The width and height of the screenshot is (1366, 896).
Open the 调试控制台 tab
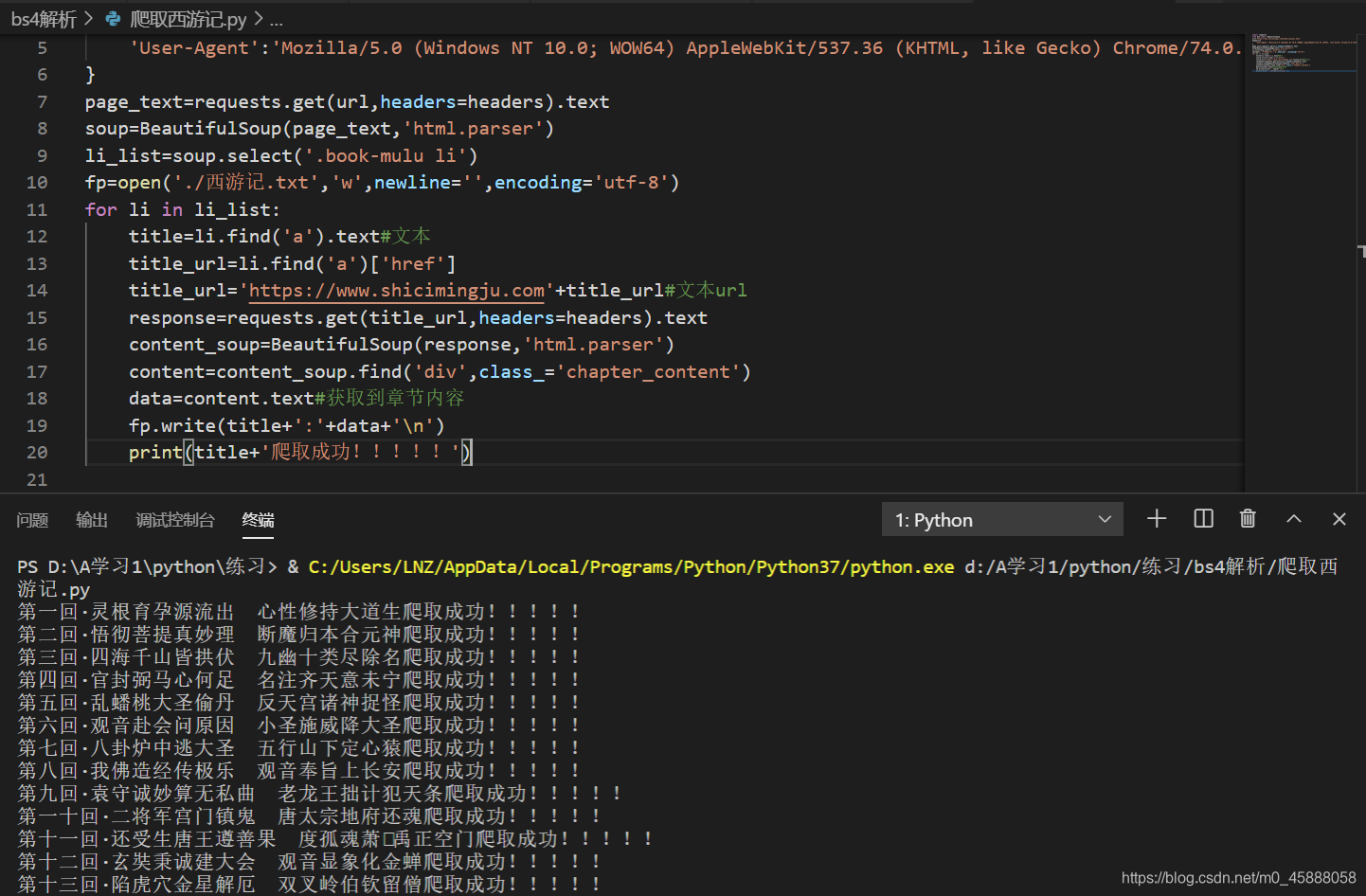point(175,520)
